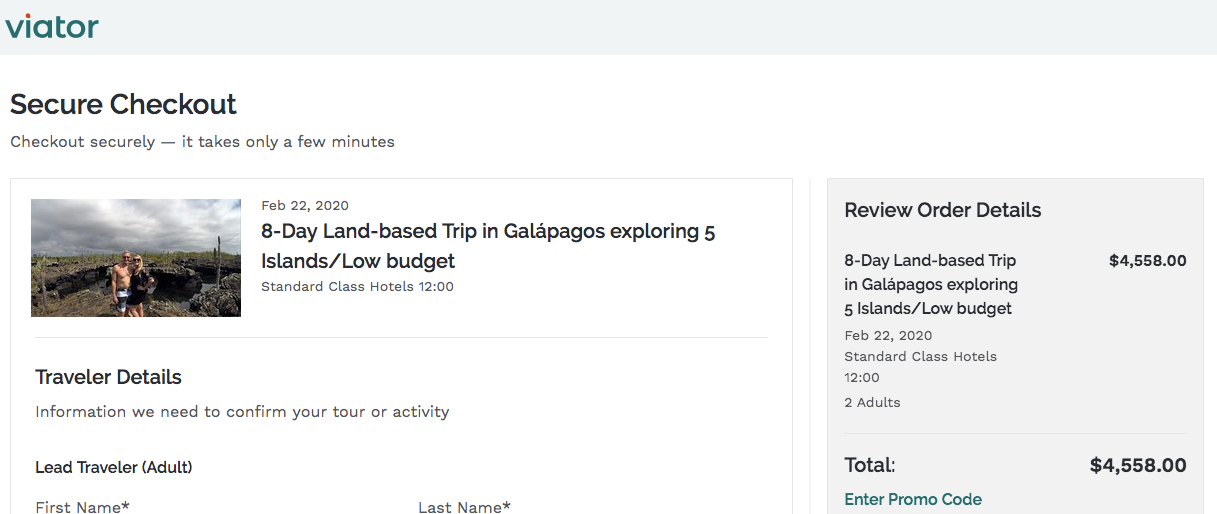Screen dimensions: 1217x514
Task: Select the Secure Checkout heading
Action: click(123, 104)
